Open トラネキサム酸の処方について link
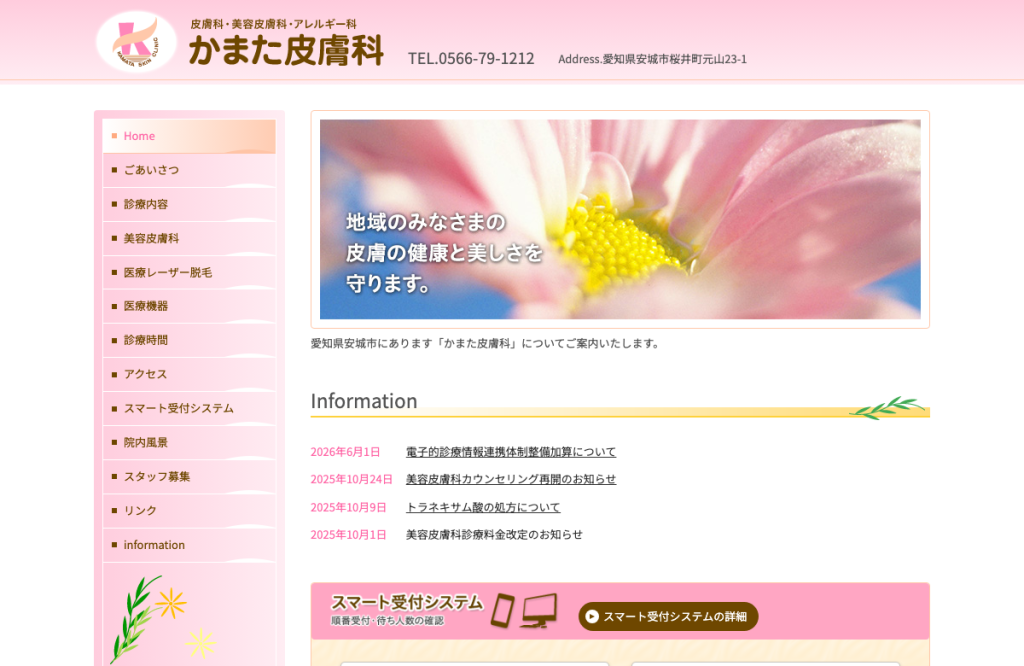The height and width of the screenshot is (666, 1024). click(483, 507)
